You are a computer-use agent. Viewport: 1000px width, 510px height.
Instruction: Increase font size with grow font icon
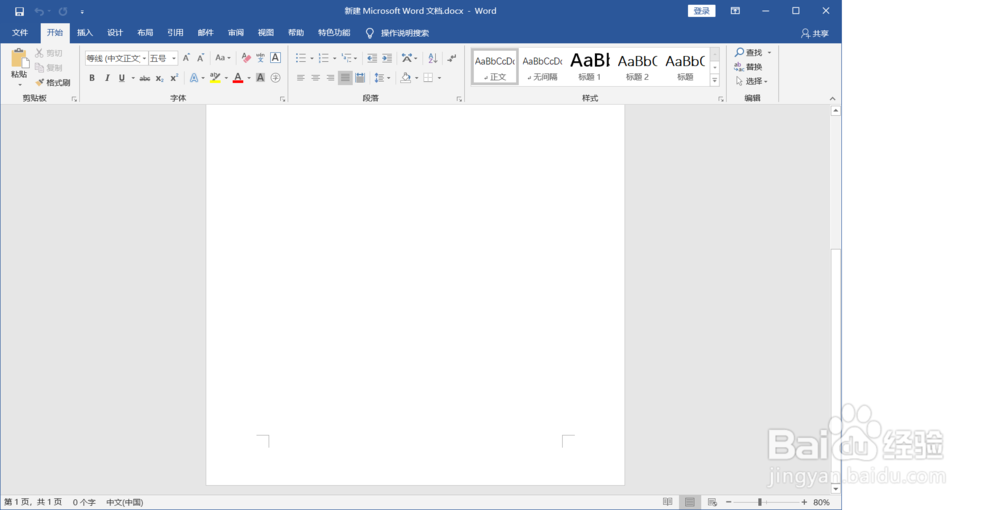pyautogui.click(x=186, y=58)
